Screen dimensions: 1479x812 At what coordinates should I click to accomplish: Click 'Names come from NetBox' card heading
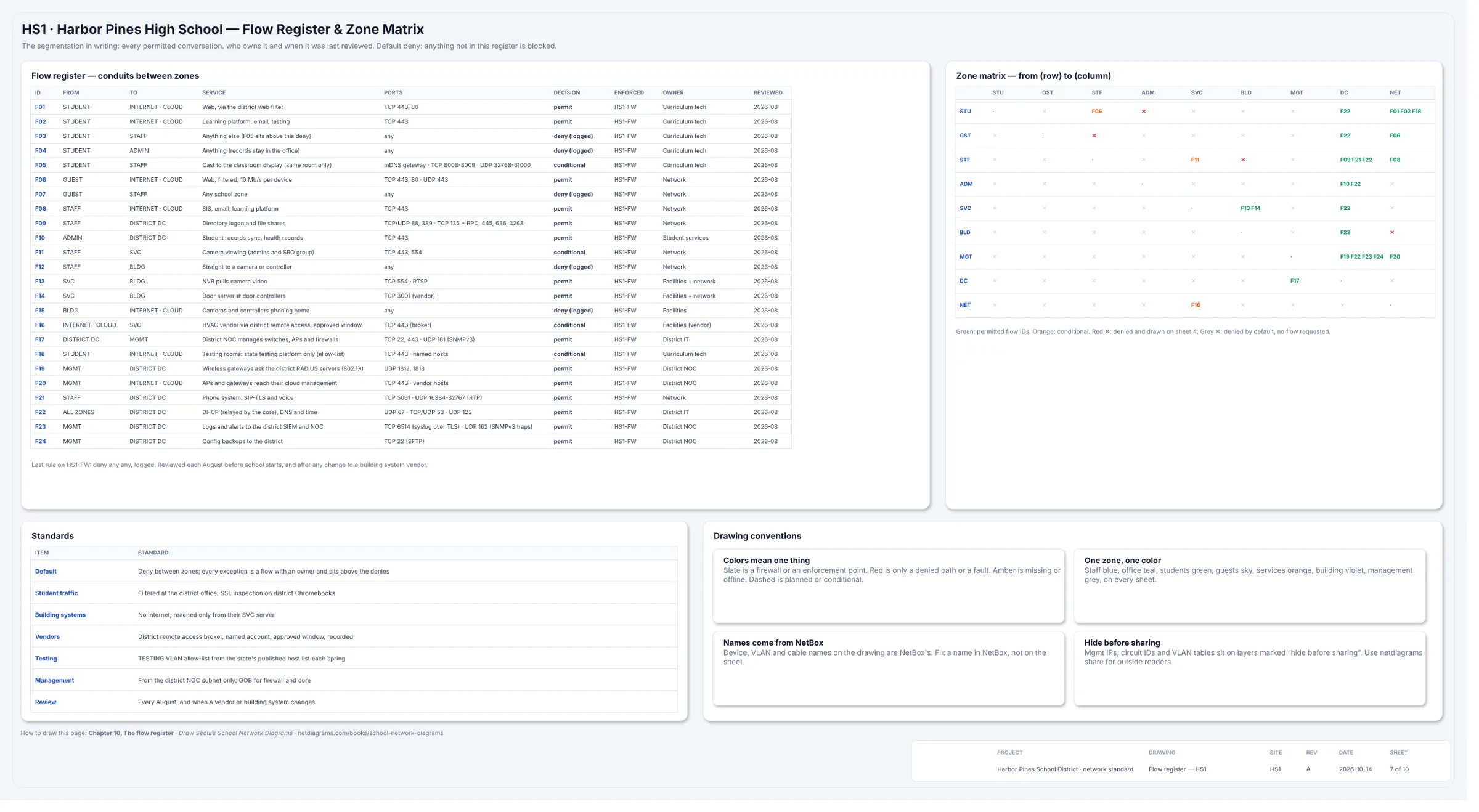[x=773, y=643]
